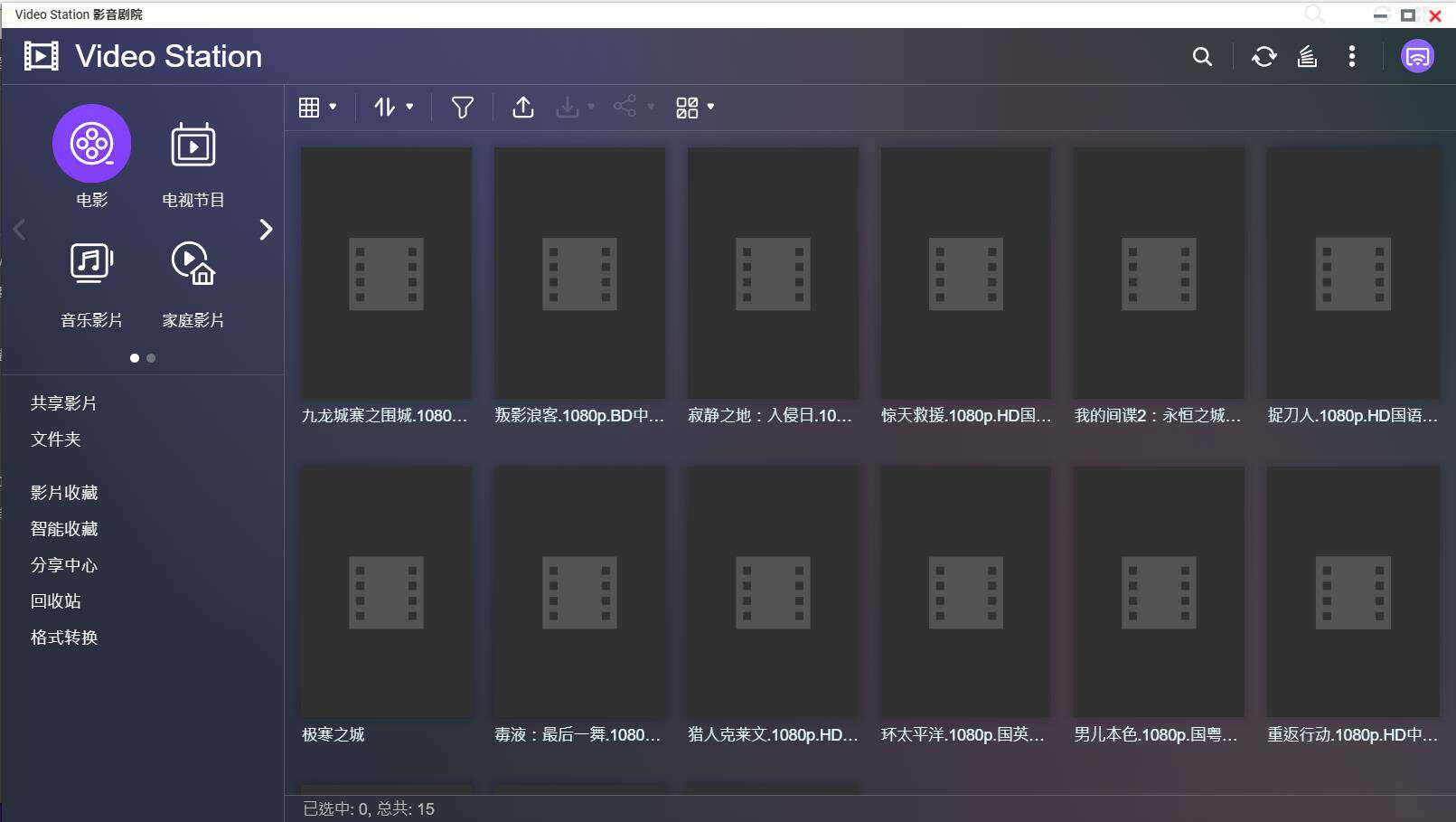The image size is (1456, 822).
Task: Select the 重返行动 video thumbnail
Action: tap(1353, 592)
